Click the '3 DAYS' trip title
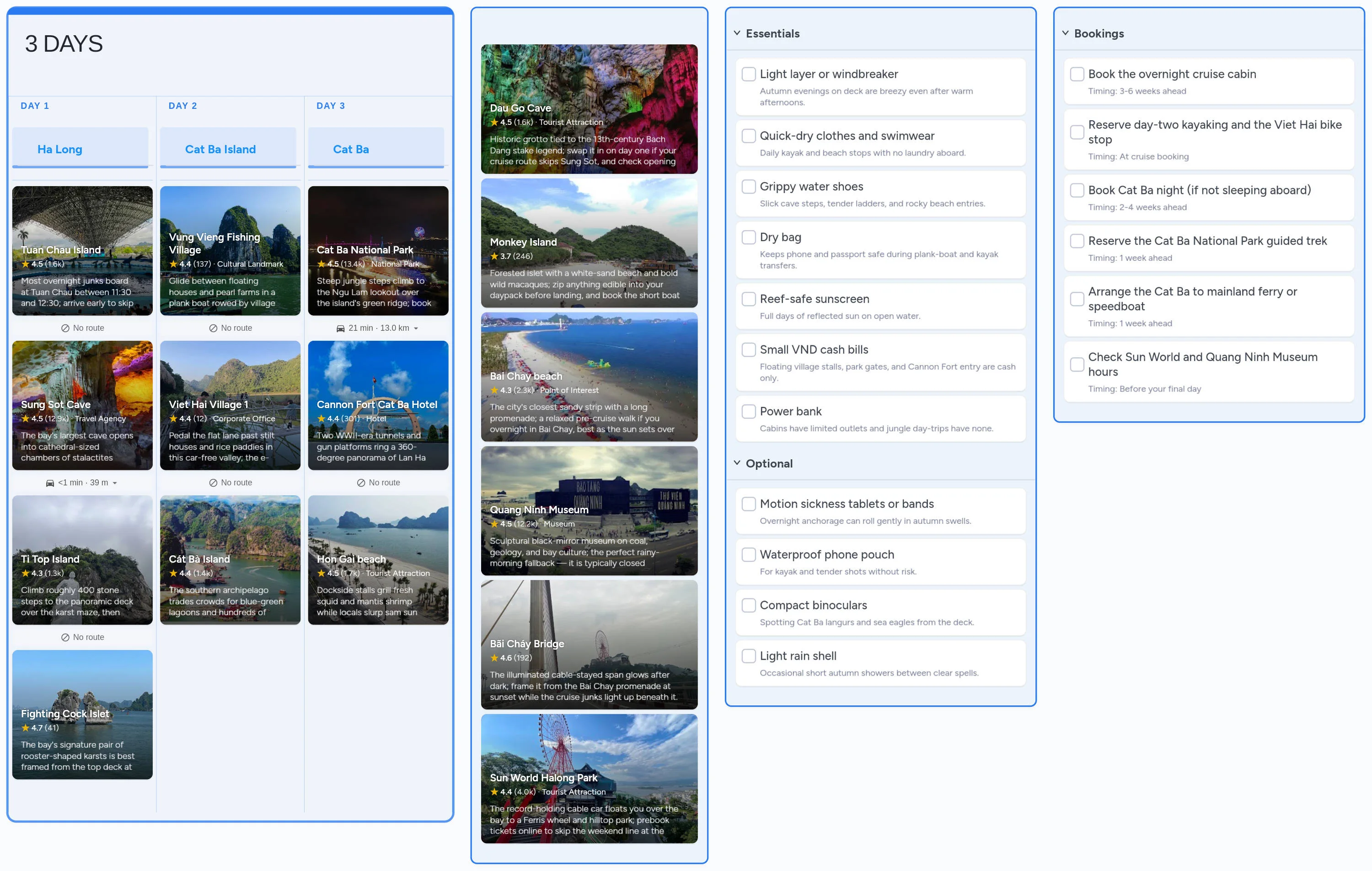 coord(64,44)
